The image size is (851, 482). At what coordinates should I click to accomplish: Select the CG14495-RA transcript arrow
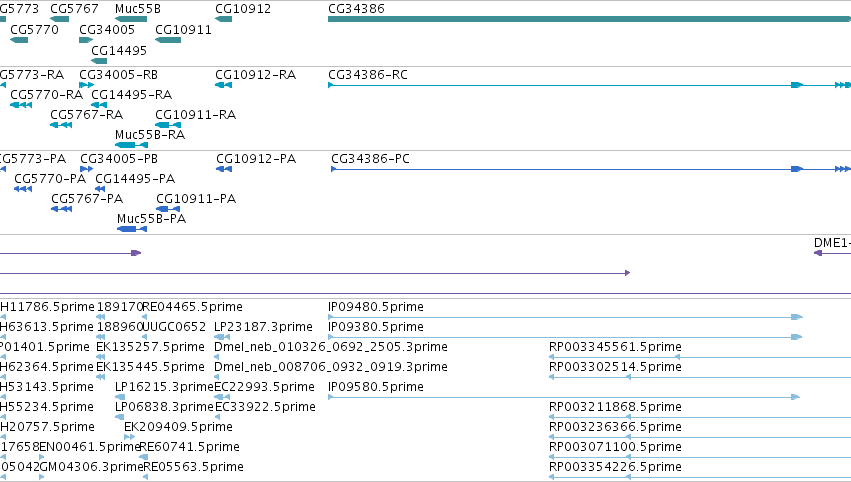coord(99,105)
